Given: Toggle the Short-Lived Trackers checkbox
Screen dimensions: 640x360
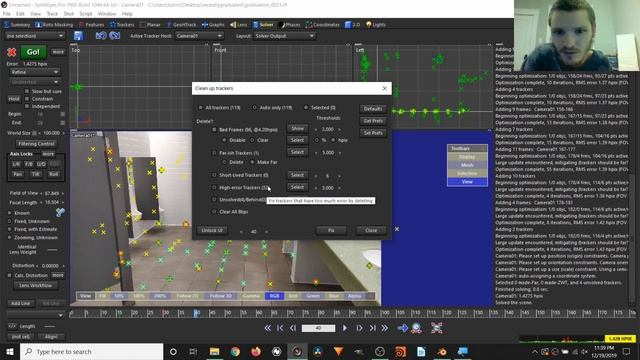Looking at the screenshot, I should click(214, 175).
